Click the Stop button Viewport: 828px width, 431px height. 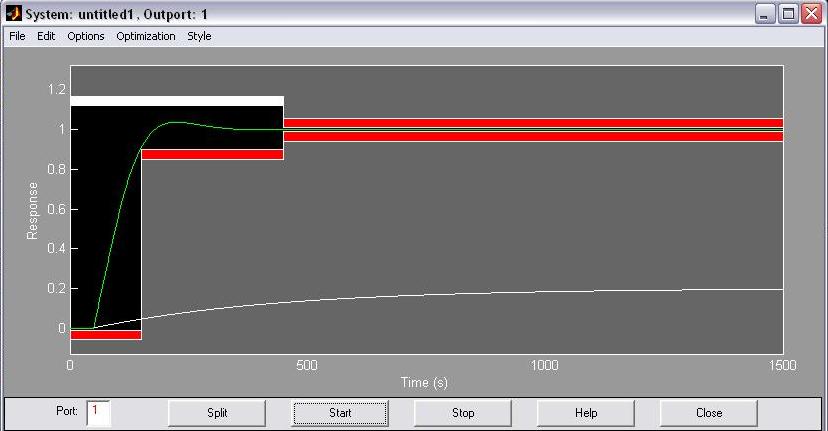tap(463, 413)
